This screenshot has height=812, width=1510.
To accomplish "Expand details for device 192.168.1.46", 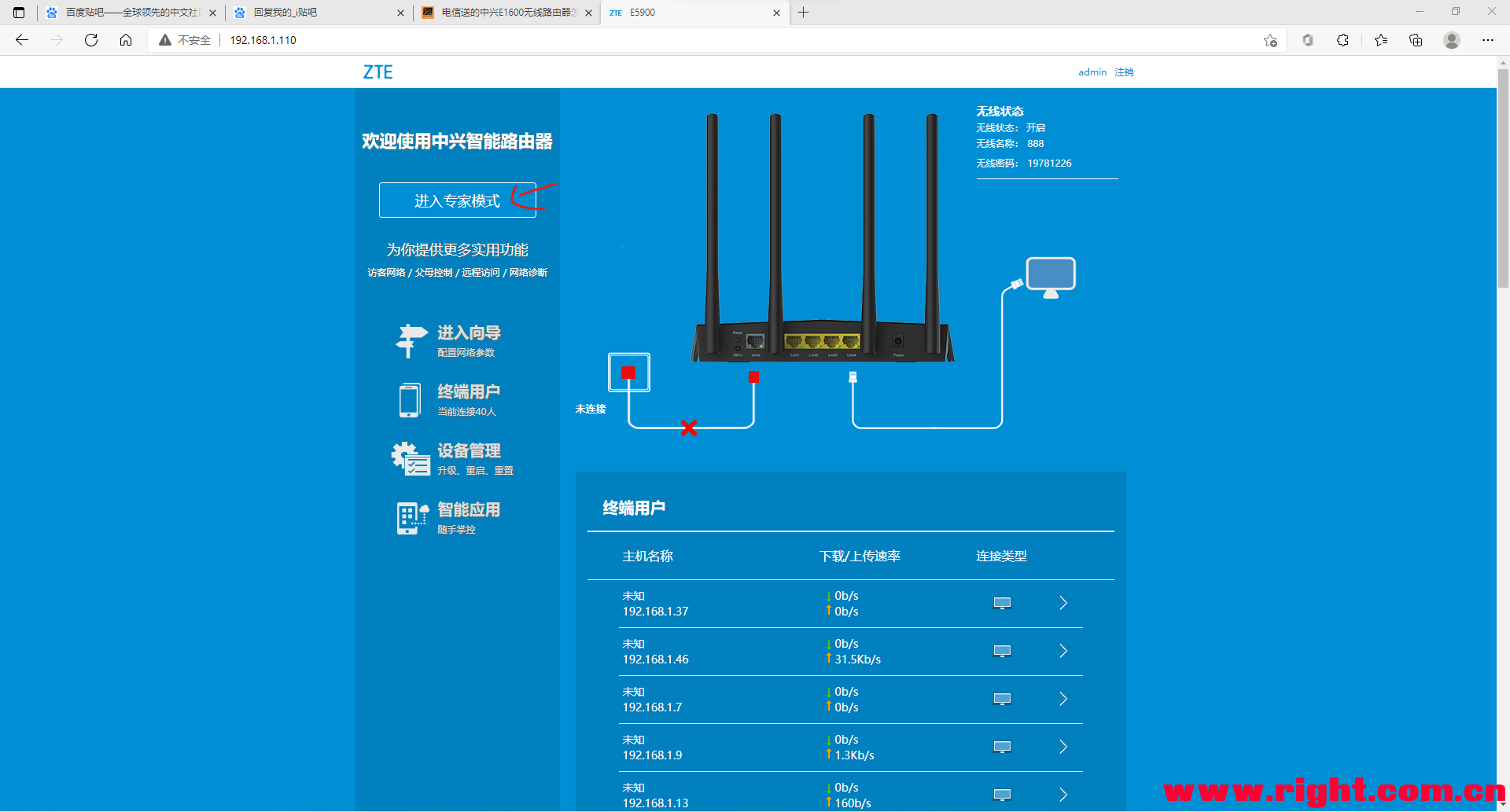I will click(1063, 651).
